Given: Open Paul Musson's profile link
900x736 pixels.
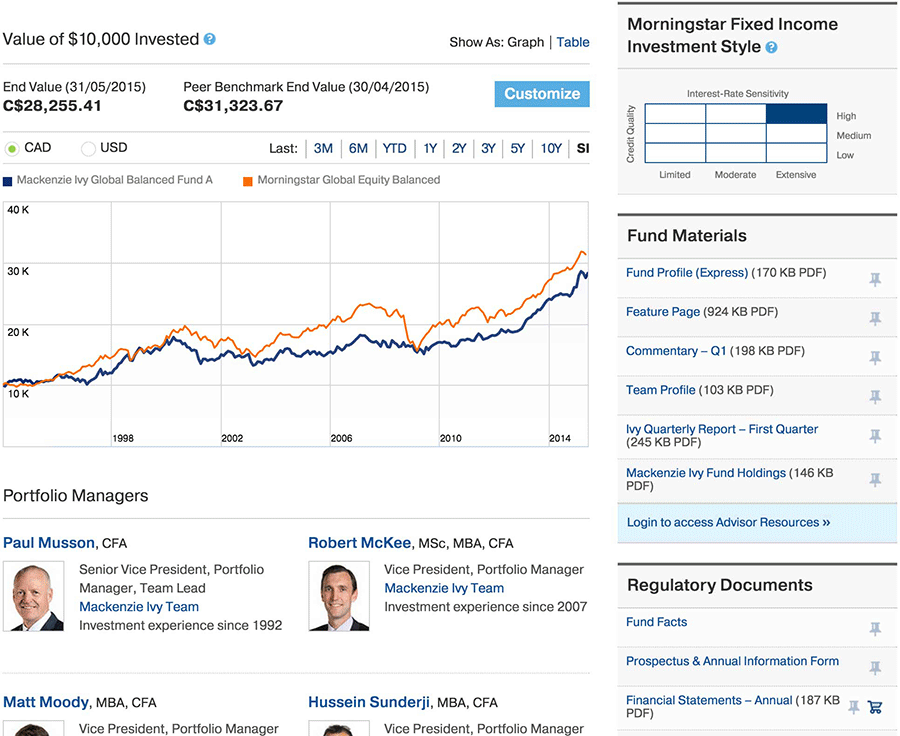Looking at the screenshot, I should [x=49, y=543].
